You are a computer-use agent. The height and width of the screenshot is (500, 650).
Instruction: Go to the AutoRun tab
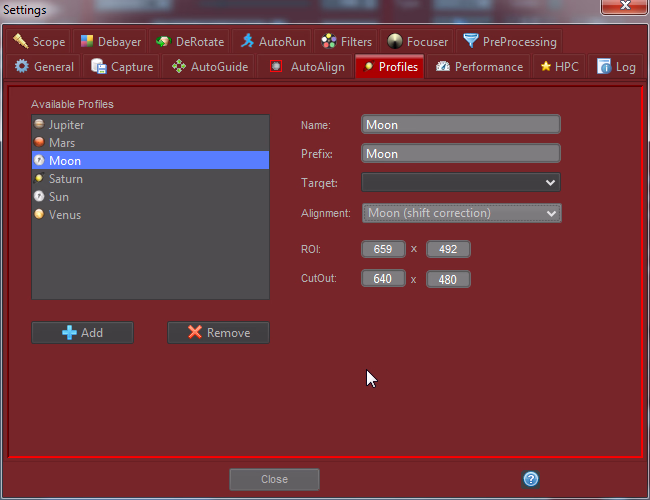(273, 41)
